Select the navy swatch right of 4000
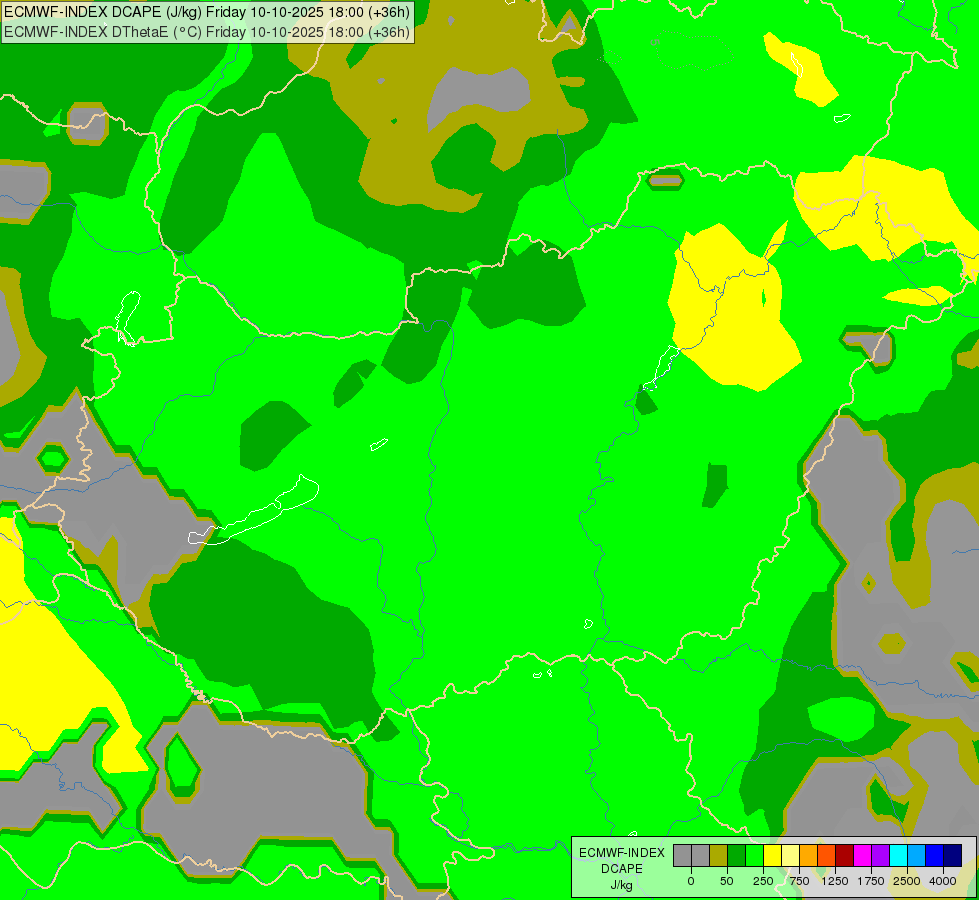This screenshot has height=900, width=979. tap(952, 855)
